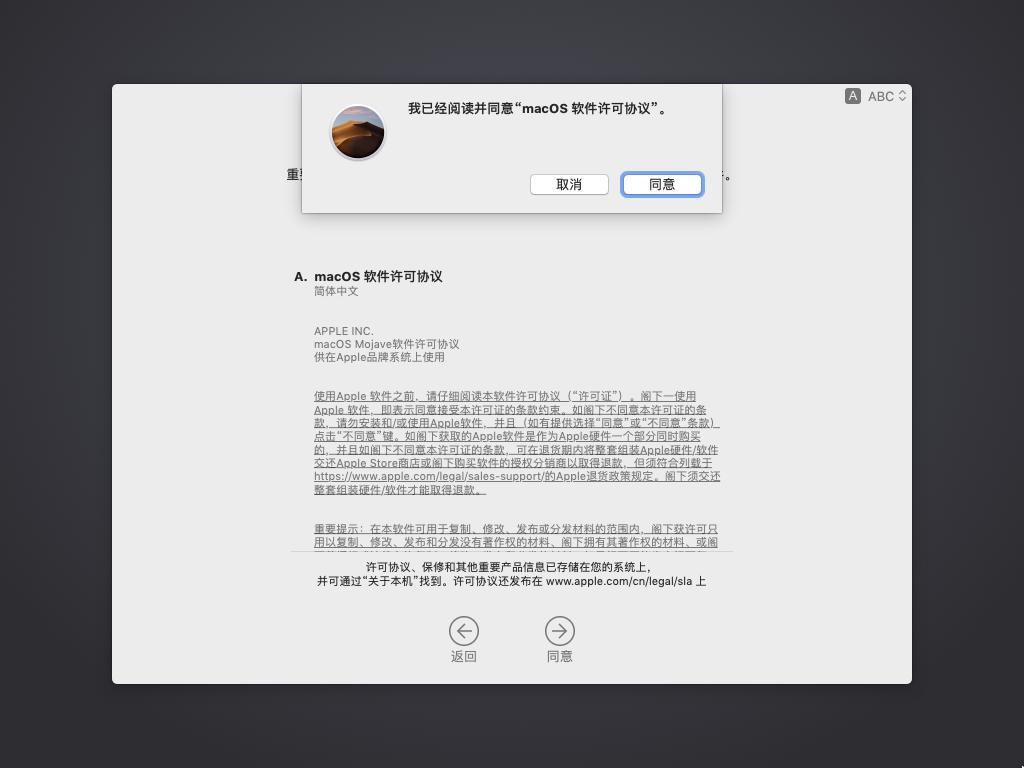1024x768 pixels.
Task: Click the paragraph starting with 使用Apple 软件之前
Action: [x=517, y=443]
